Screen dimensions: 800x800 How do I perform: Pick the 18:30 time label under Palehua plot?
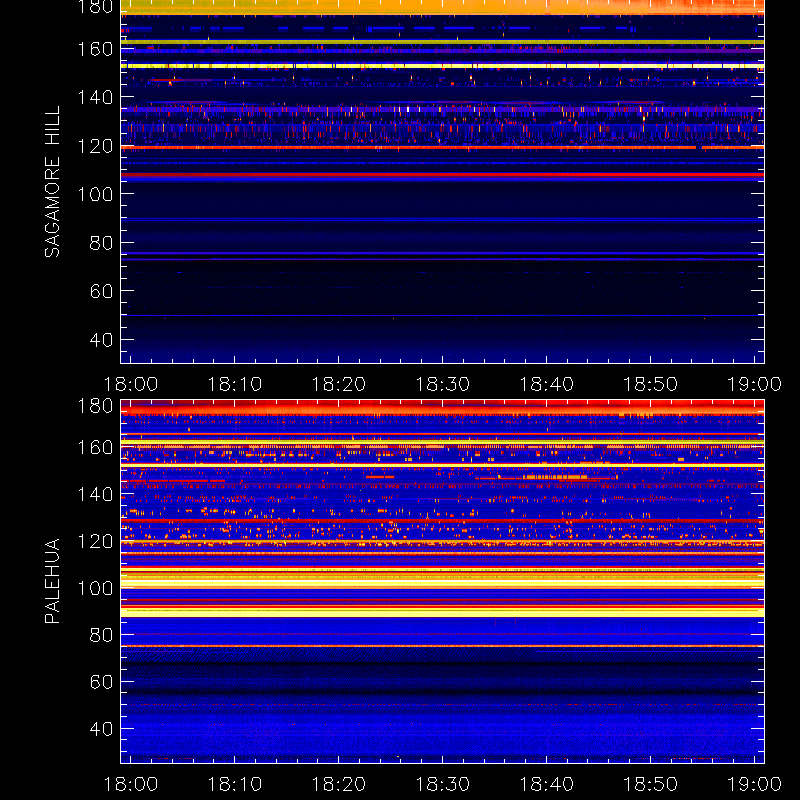(442, 784)
